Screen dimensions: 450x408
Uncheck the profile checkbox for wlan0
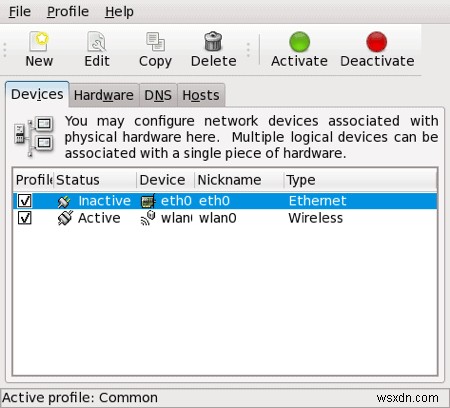pyautogui.click(x=25, y=218)
